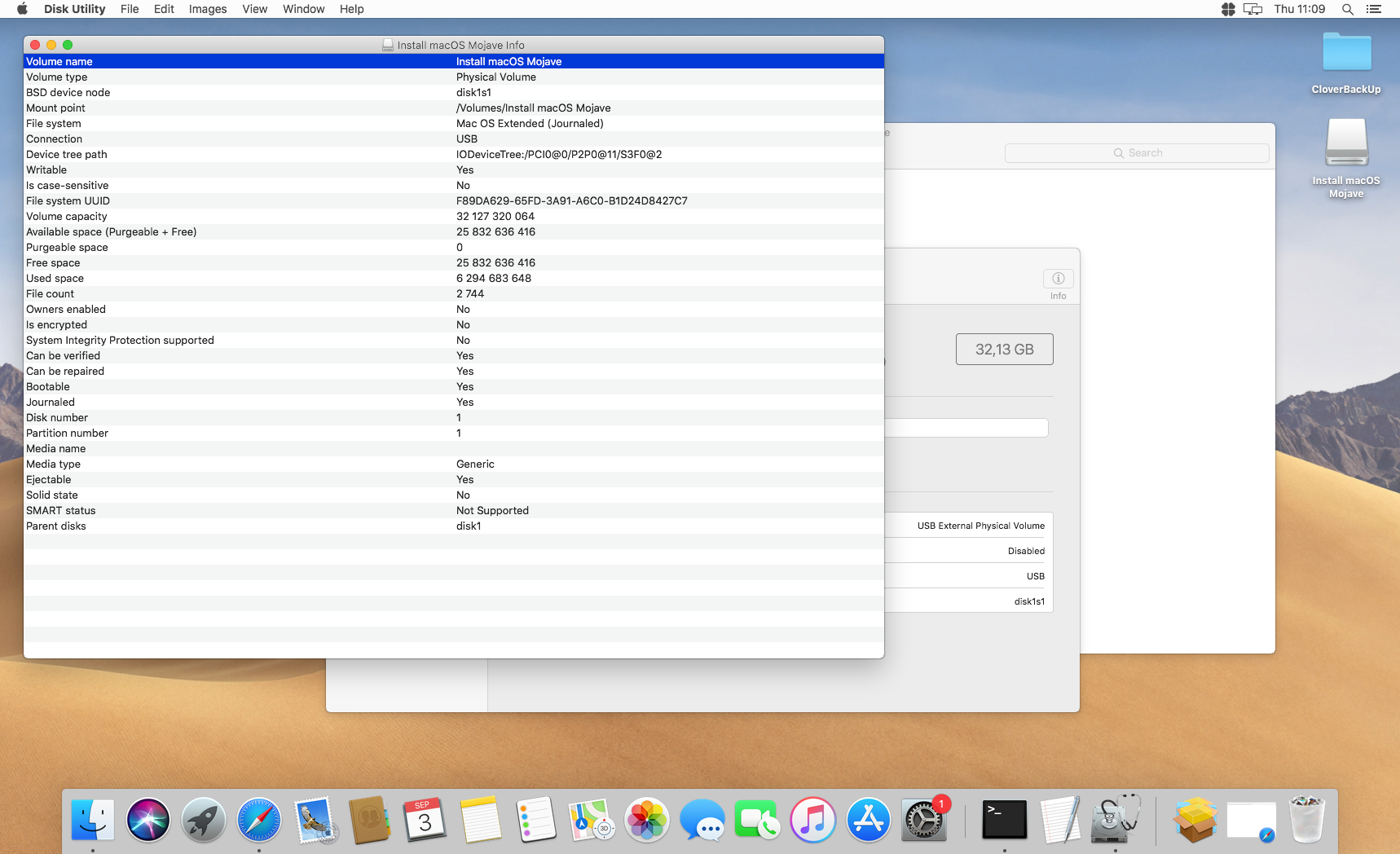This screenshot has width=1400, height=854.
Task: Open the Apple menu
Action: click(x=22, y=9)
